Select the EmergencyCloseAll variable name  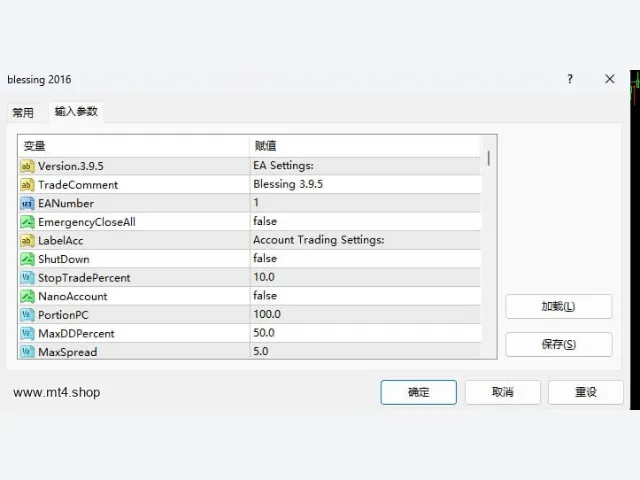pos(87,222)
